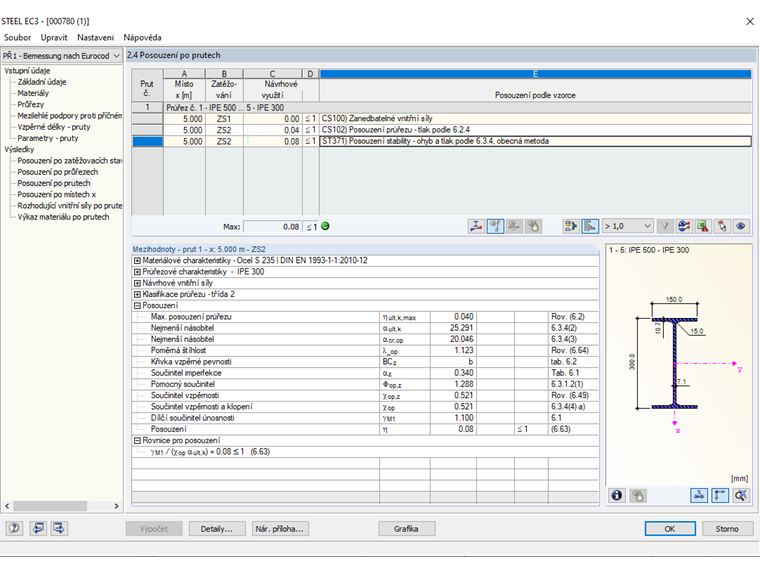760x570 pixels.
Task: Open Posouzení po místech x results
Action: pos(57,194)
